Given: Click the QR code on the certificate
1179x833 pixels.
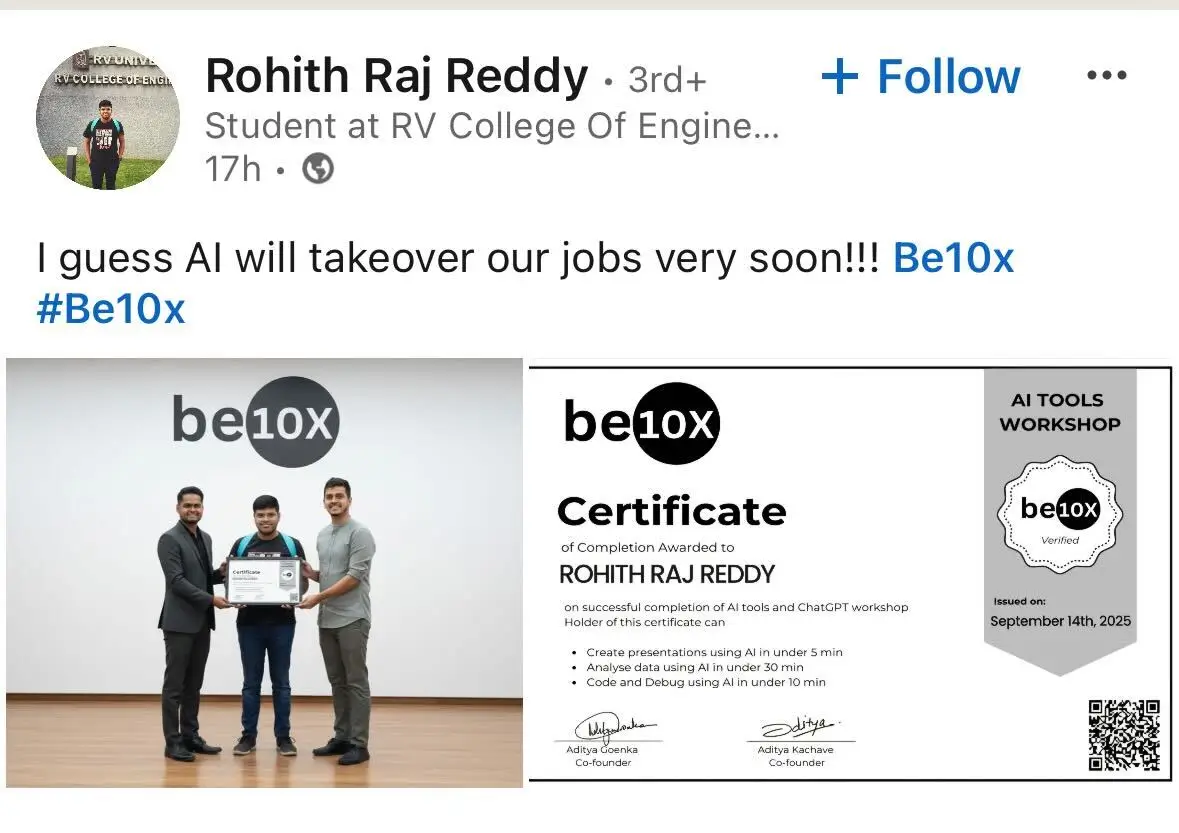Looking at the screenshot, I should coord(1124,735).
